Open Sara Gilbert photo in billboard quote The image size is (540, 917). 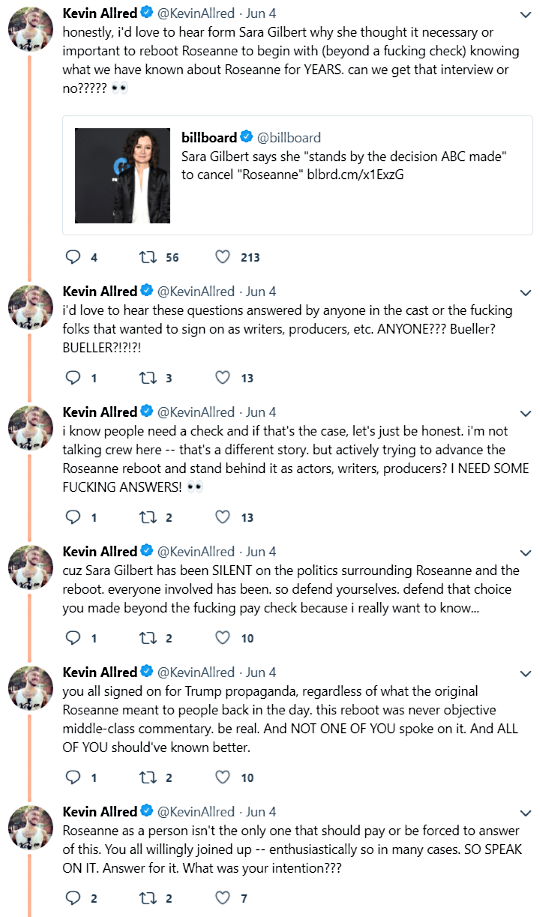point(122,175)
